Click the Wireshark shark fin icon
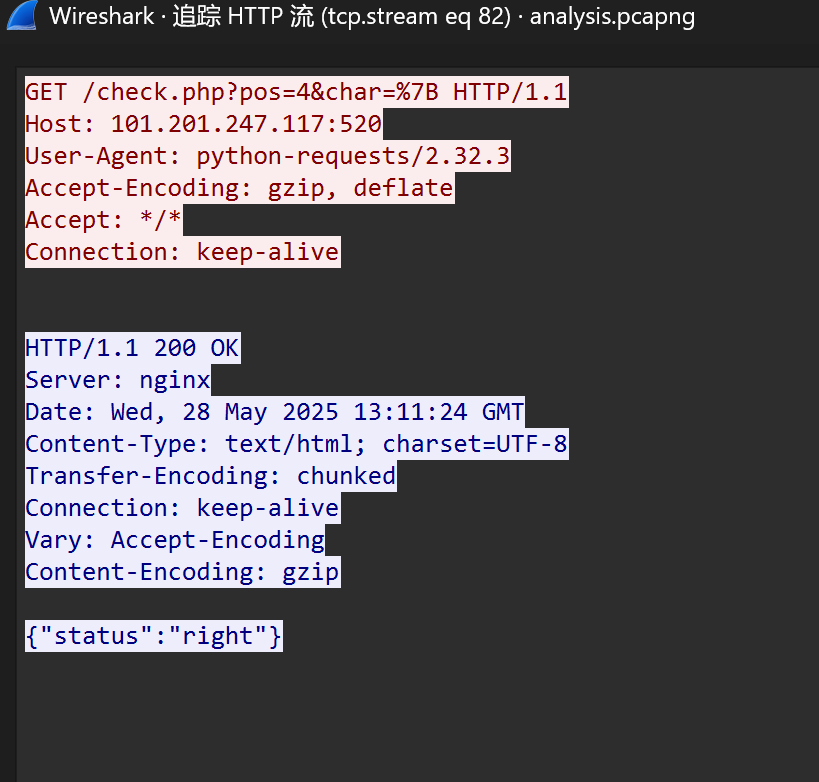The width and height of the screenshot is (819, 782). (x=23, y=16)
